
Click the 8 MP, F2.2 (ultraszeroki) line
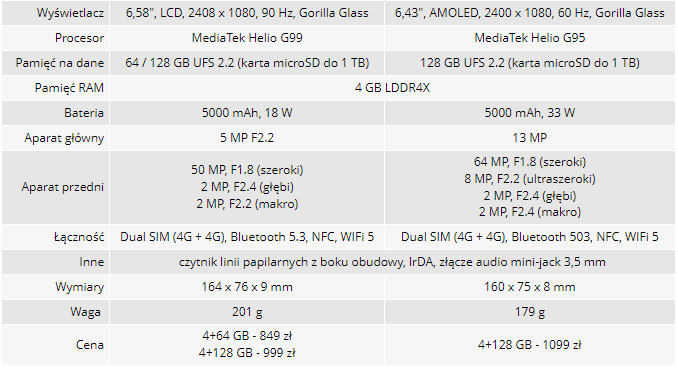[x=530, y=179]
